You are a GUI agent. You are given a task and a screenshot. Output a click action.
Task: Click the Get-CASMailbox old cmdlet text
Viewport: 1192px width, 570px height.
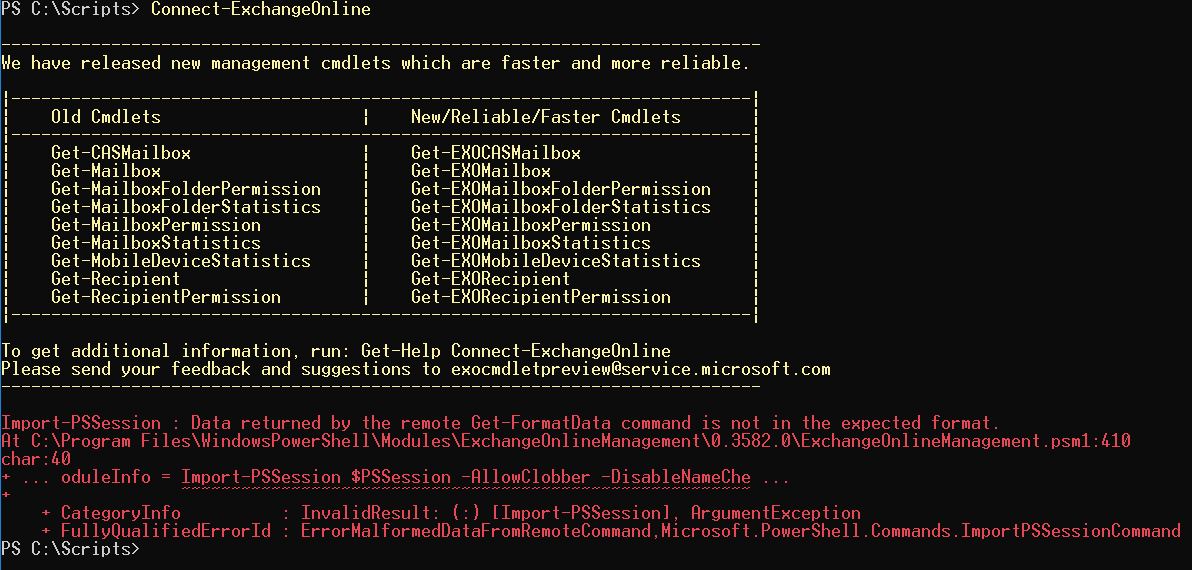[x=121, y=153]
